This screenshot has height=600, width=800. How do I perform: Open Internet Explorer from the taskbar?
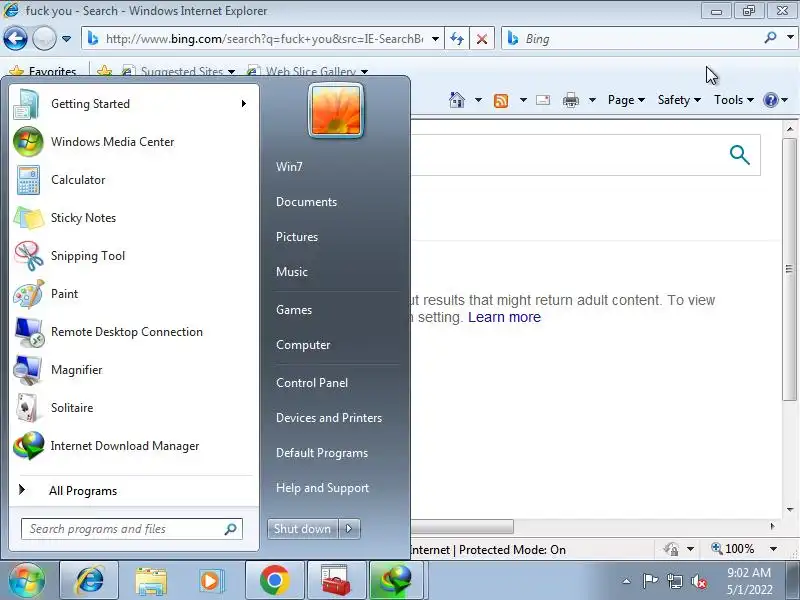click(90, 580)
